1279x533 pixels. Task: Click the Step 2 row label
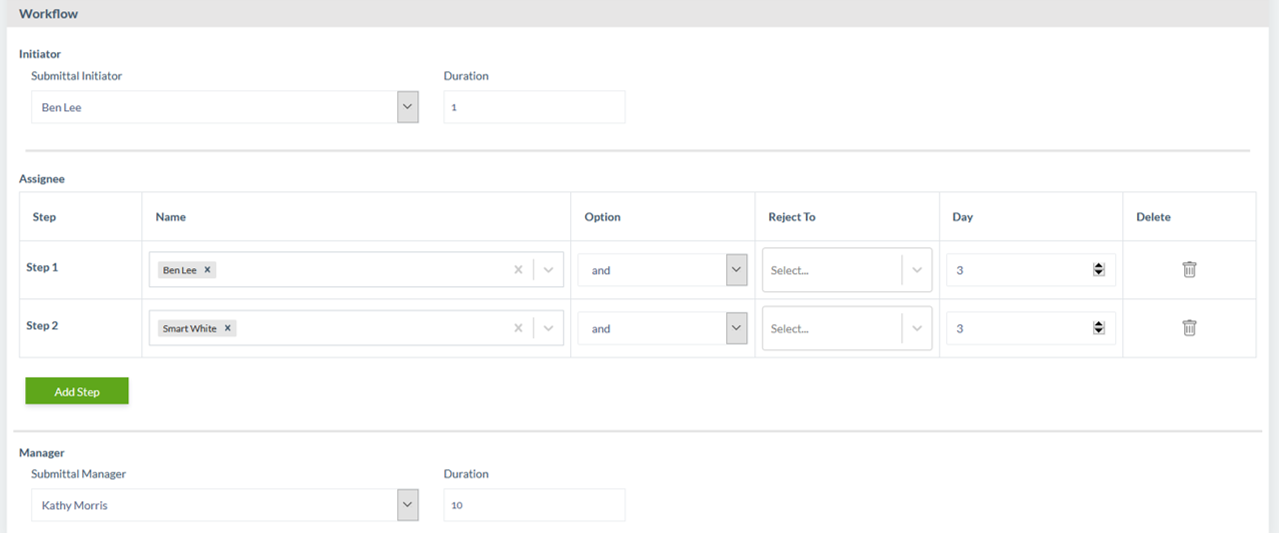(42, 325)
